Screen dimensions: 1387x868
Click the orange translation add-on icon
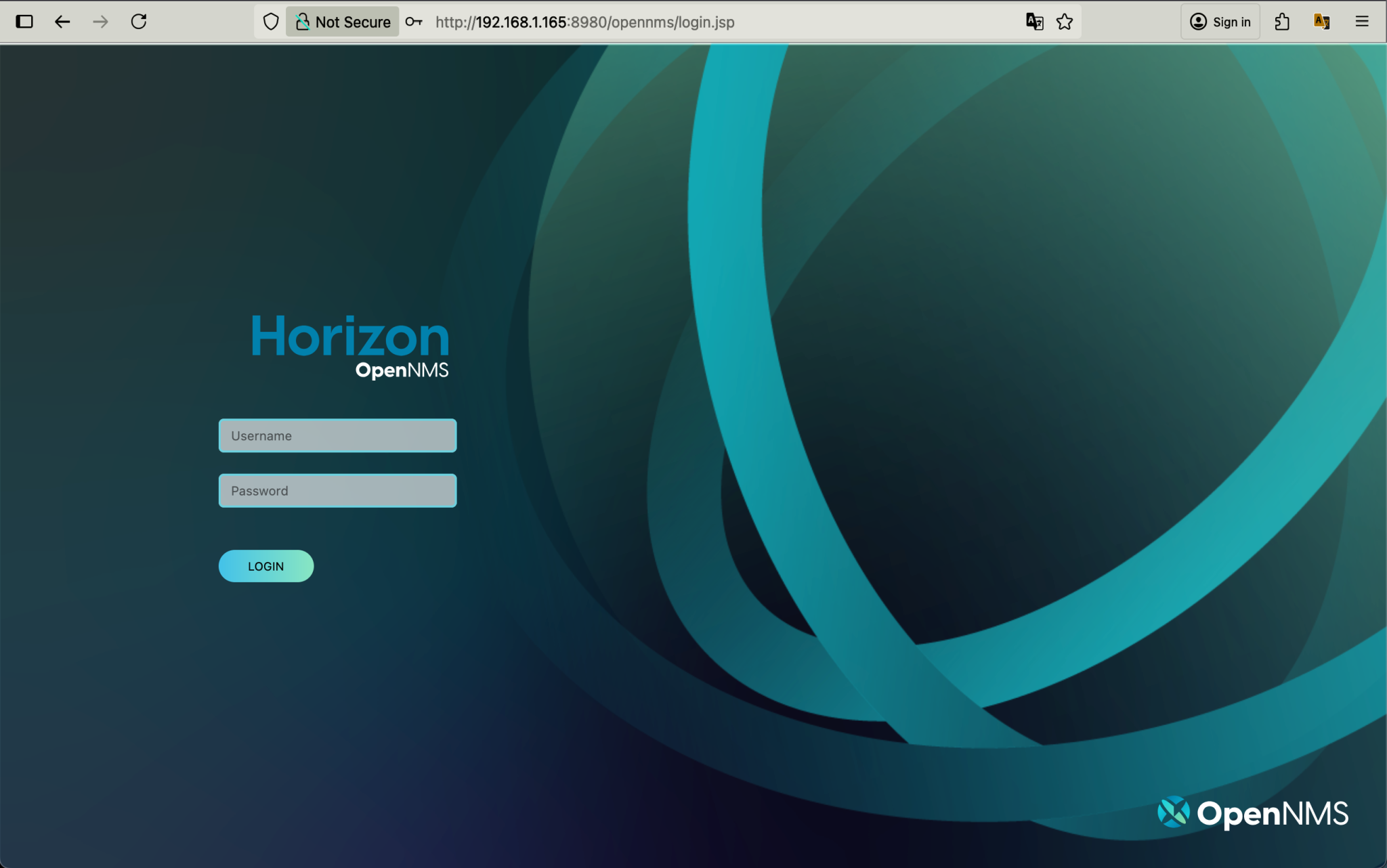1321,21
